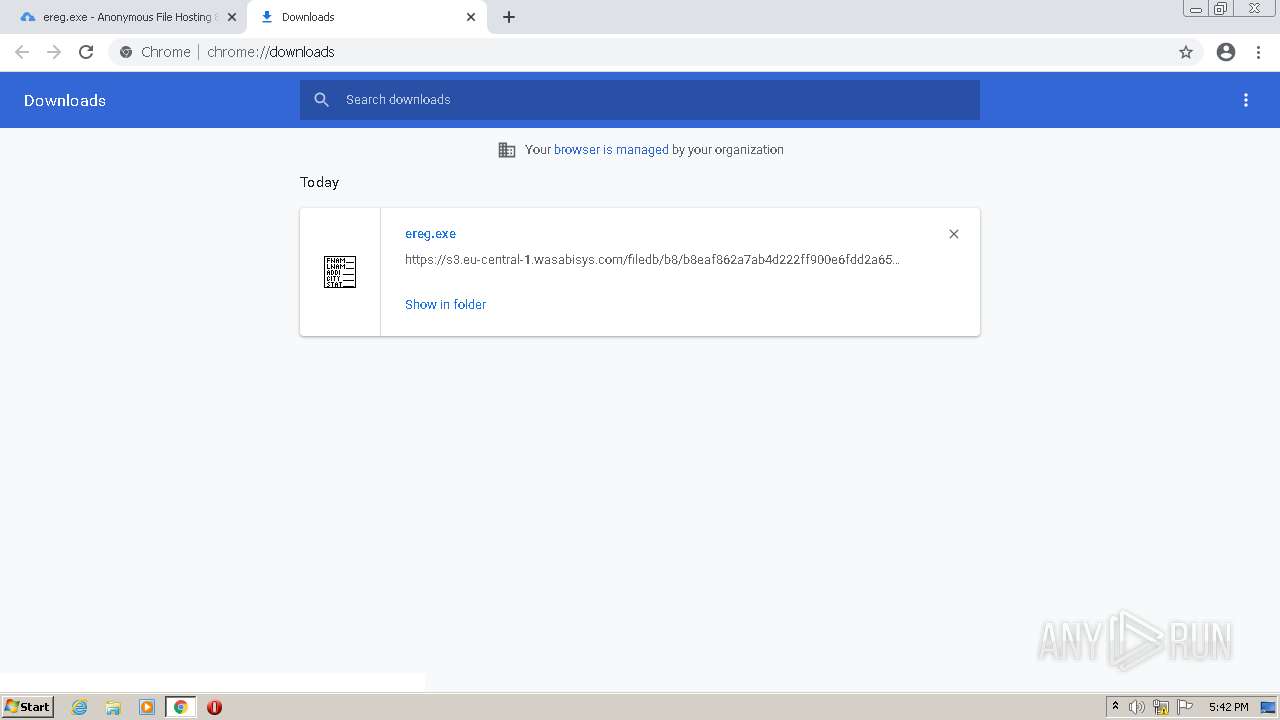
Task: Click the wasabisys download source URL
Action: coord(652,259)
